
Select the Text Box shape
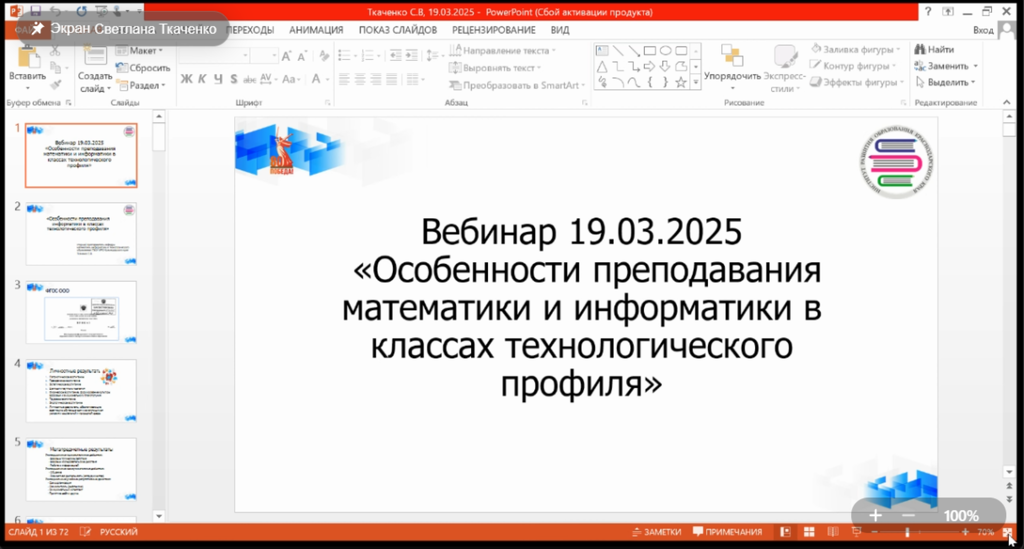pos(602,51)
